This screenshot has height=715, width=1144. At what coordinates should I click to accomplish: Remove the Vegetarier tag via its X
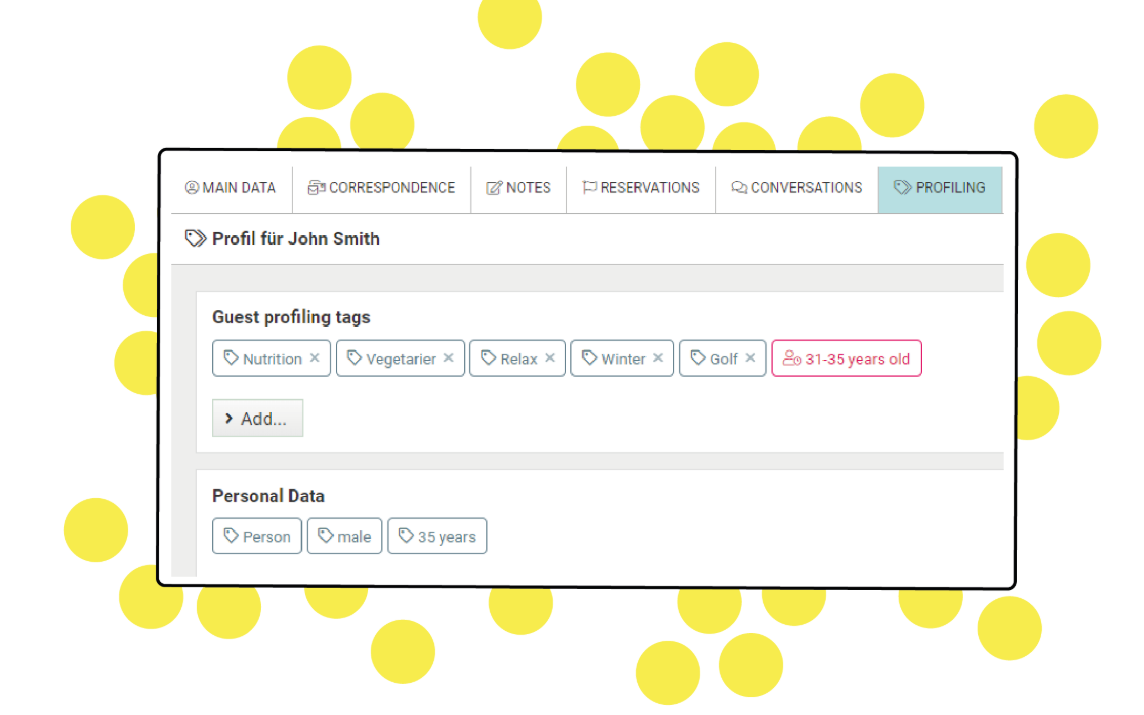pos(449,358)
